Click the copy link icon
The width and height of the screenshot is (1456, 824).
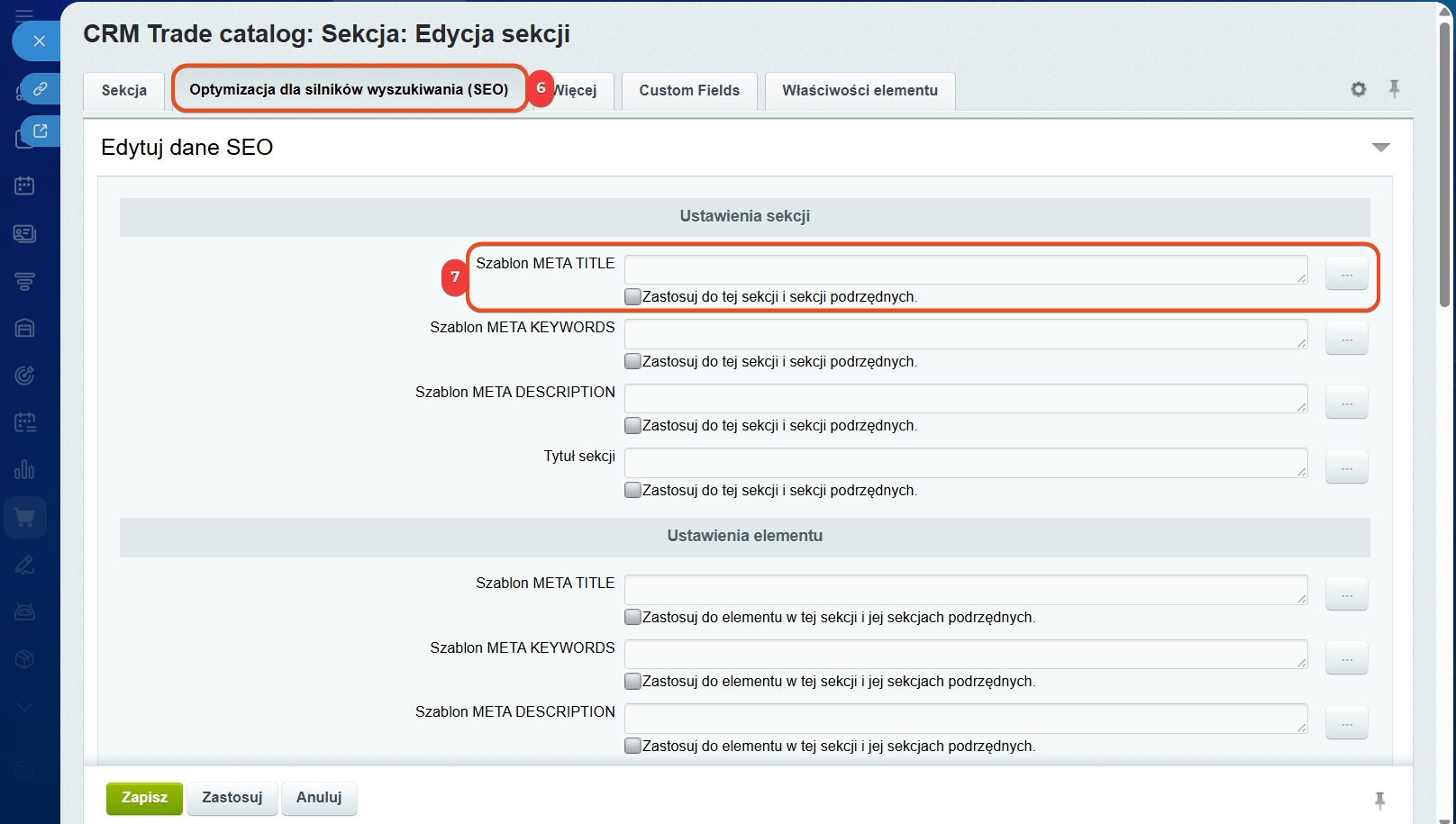pyautogui.click(x=41, y=89)
